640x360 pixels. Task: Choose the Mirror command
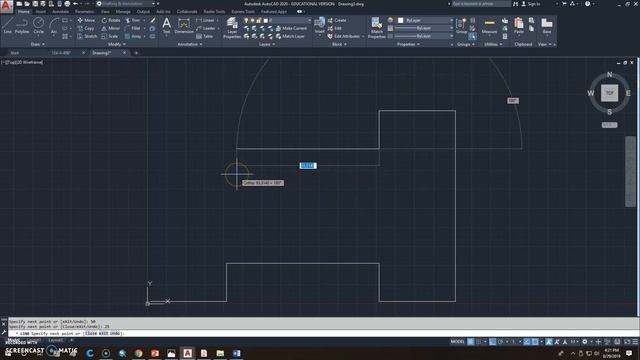pos(111,28)
